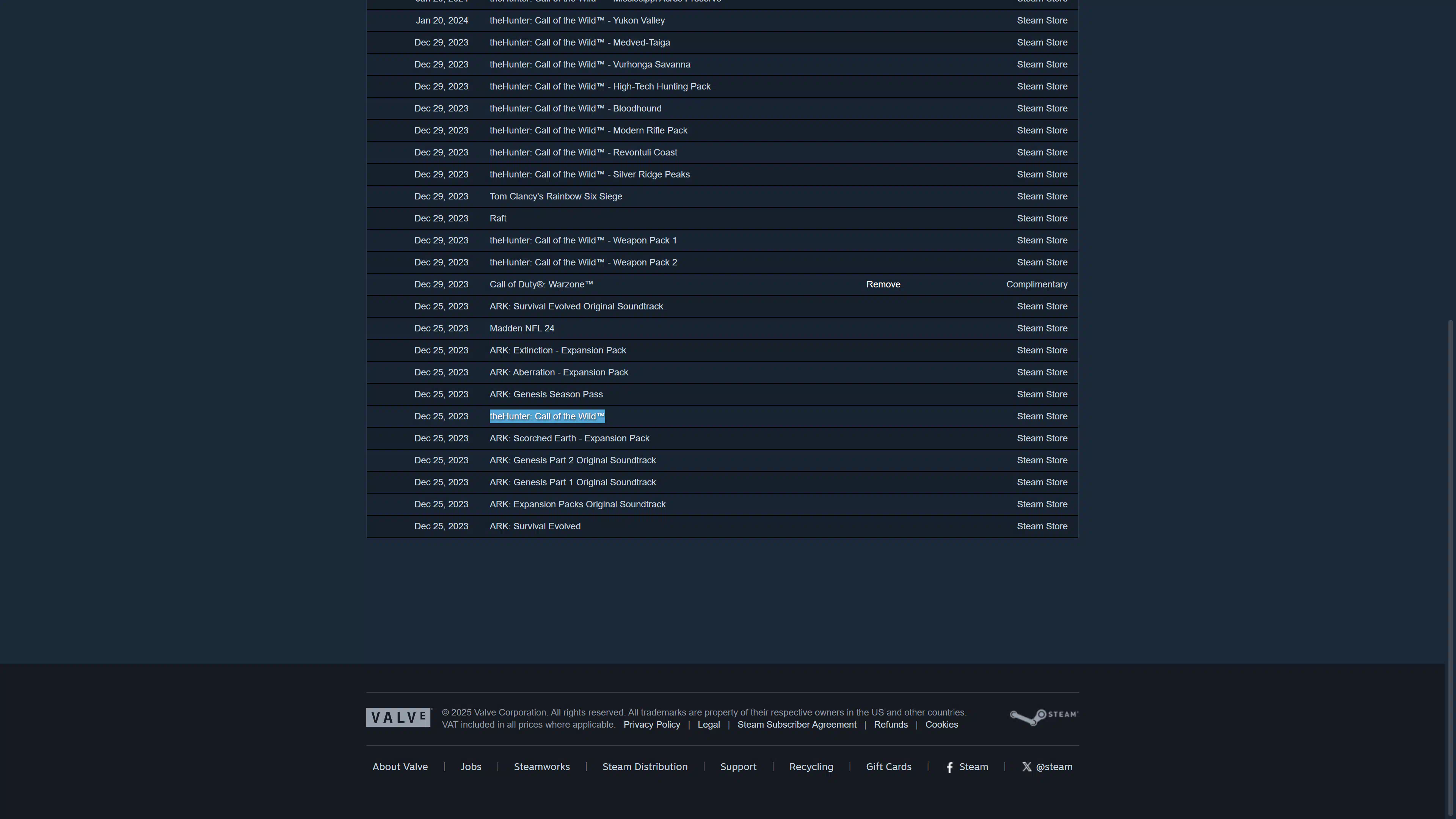Click Dec 29, 2023 date beside Raft
Viewport: 1456px width, 819px height.
click(441, 219)
